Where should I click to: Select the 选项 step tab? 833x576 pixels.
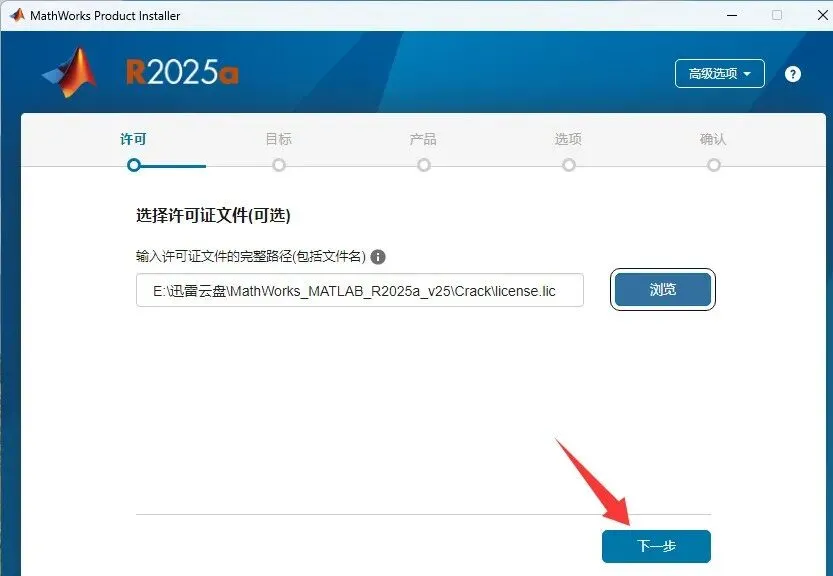(x=568, y=139)
